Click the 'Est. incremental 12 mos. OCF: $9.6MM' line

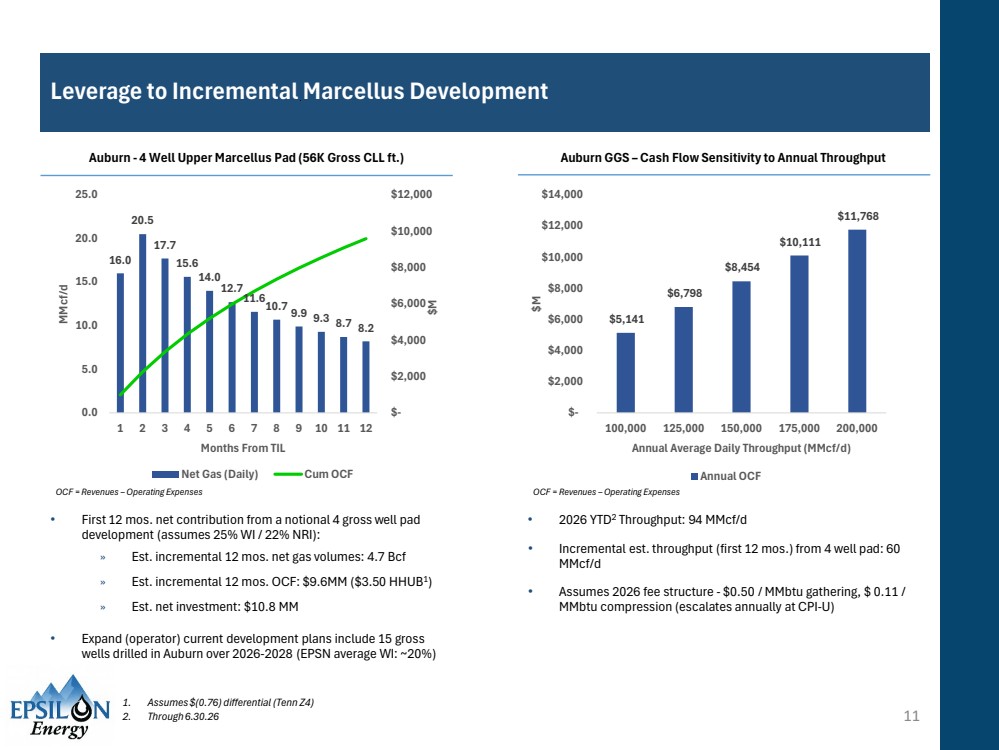click(282, 581)
